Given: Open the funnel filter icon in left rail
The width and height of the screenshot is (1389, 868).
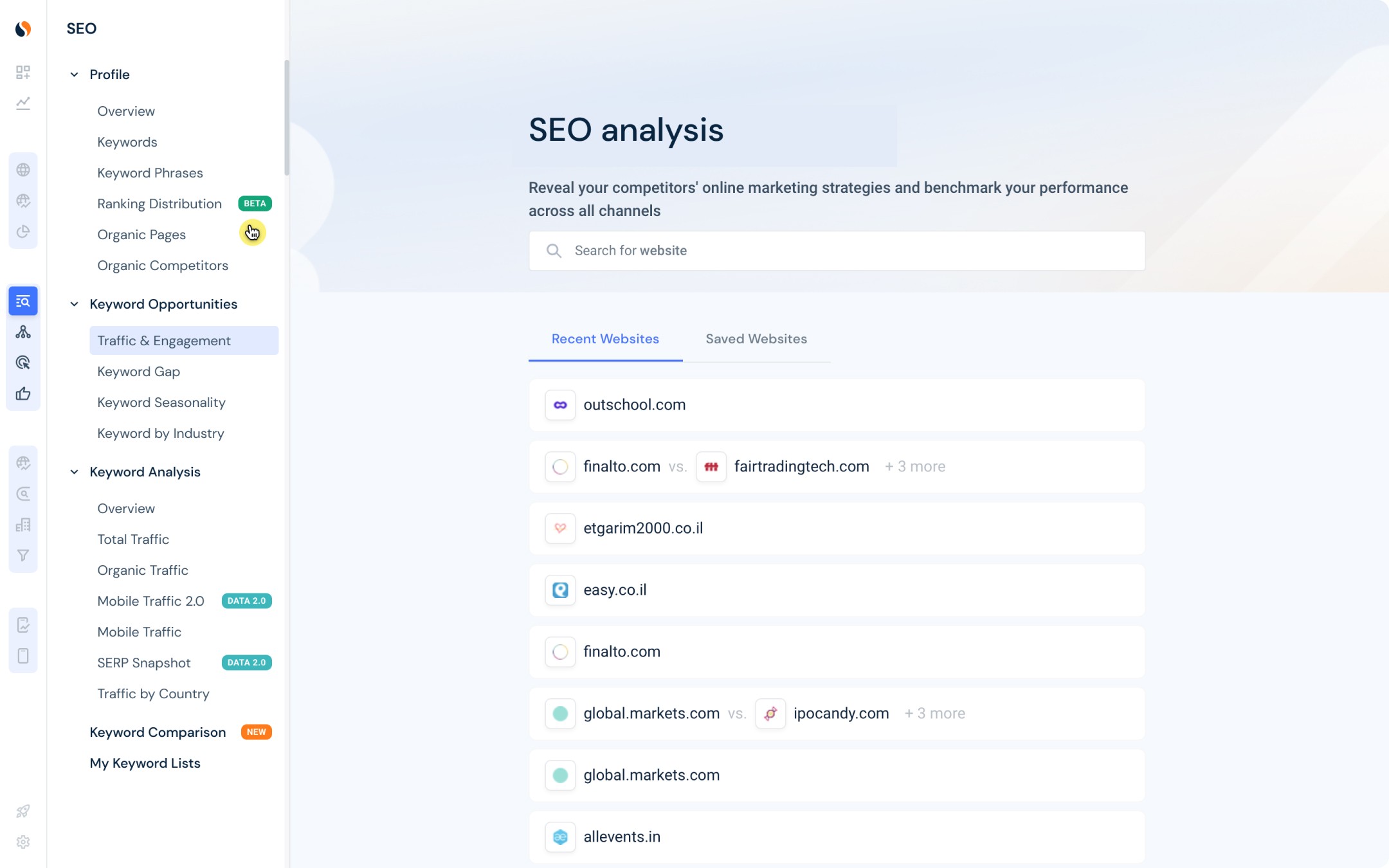Looking at the screenshot, I should (x=23, y=556).
